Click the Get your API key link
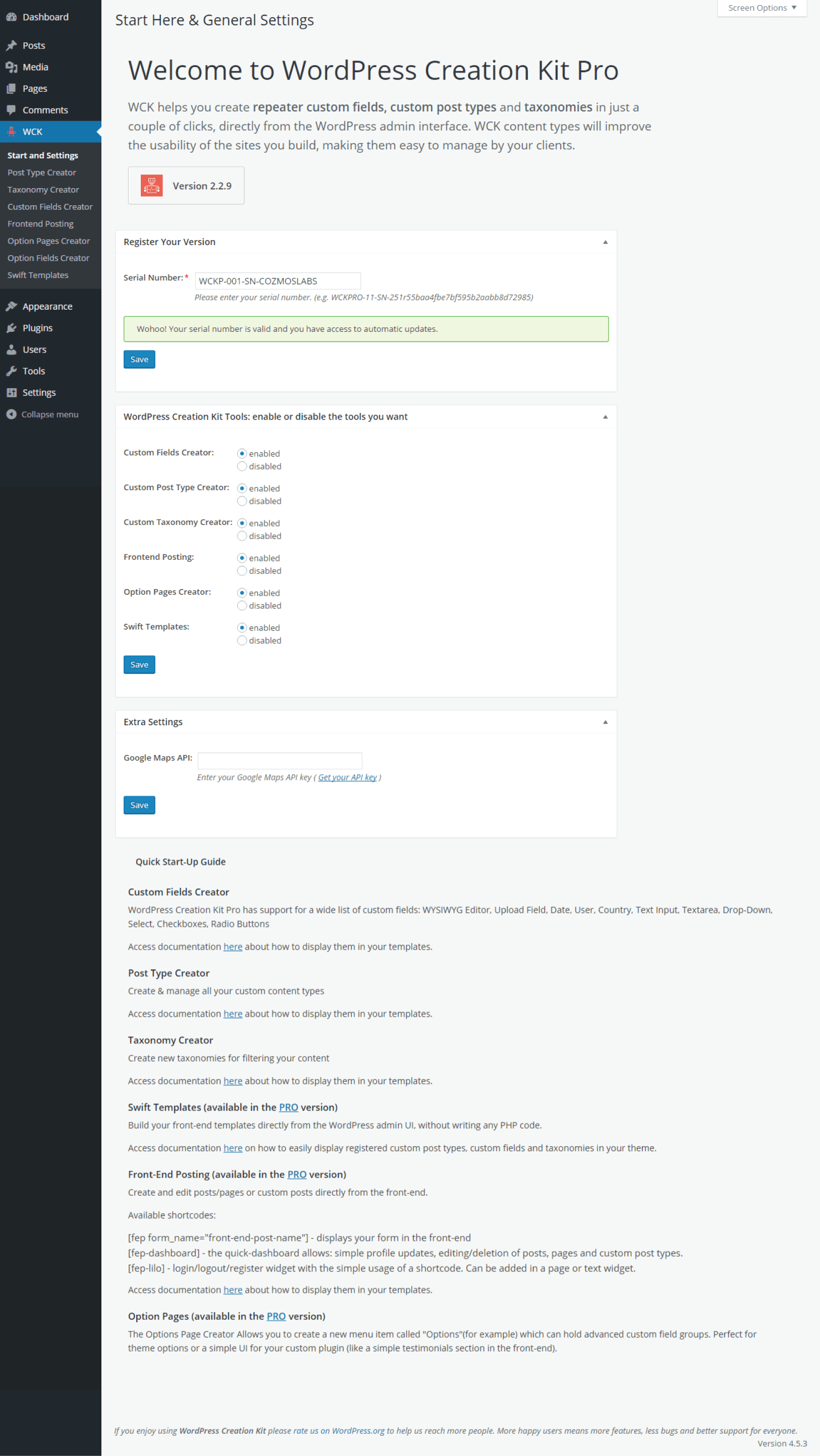The image size is (820, 1456). point(347,777)
